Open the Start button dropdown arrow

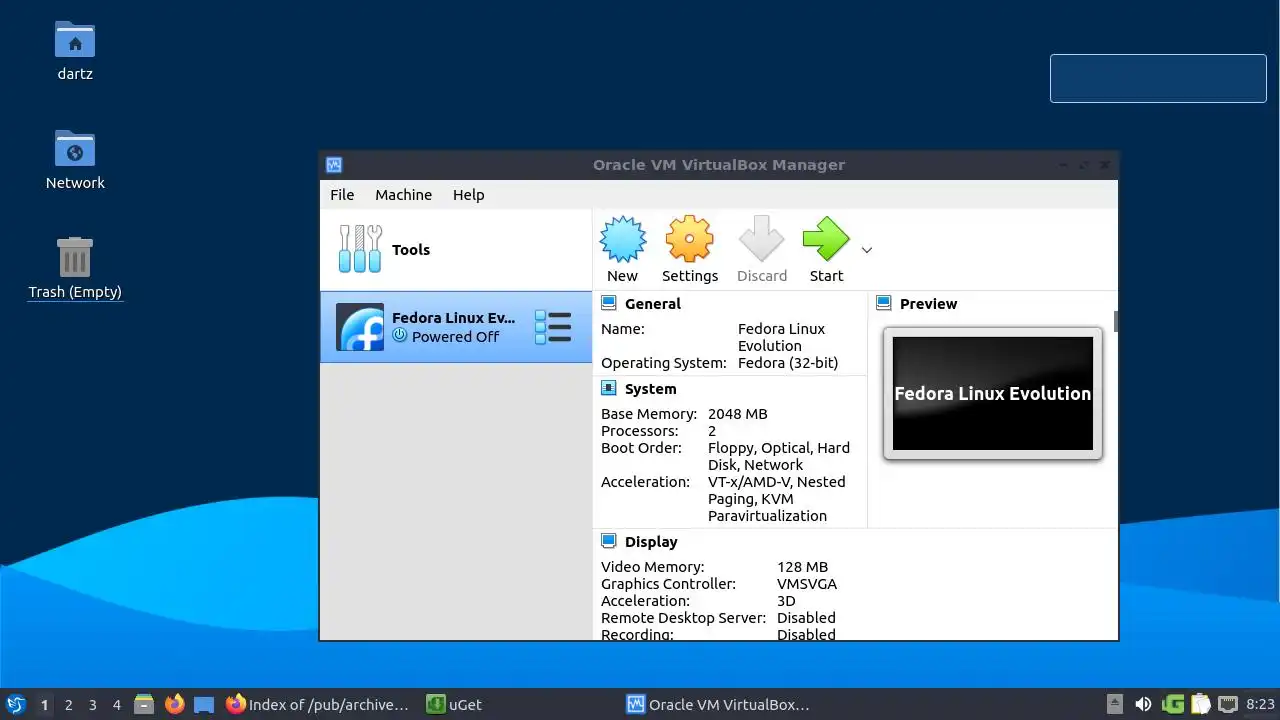(x=867, y=250)
